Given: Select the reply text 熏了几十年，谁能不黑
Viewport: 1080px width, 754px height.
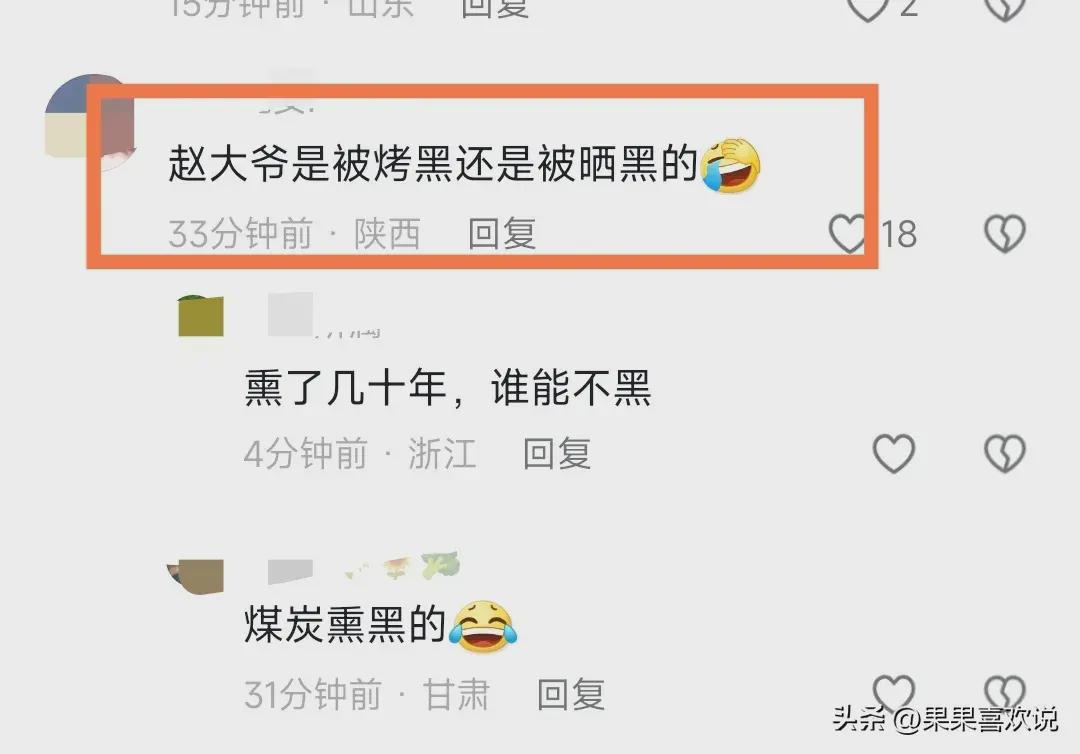Looking at the screenshot, I should coord(448,388).
